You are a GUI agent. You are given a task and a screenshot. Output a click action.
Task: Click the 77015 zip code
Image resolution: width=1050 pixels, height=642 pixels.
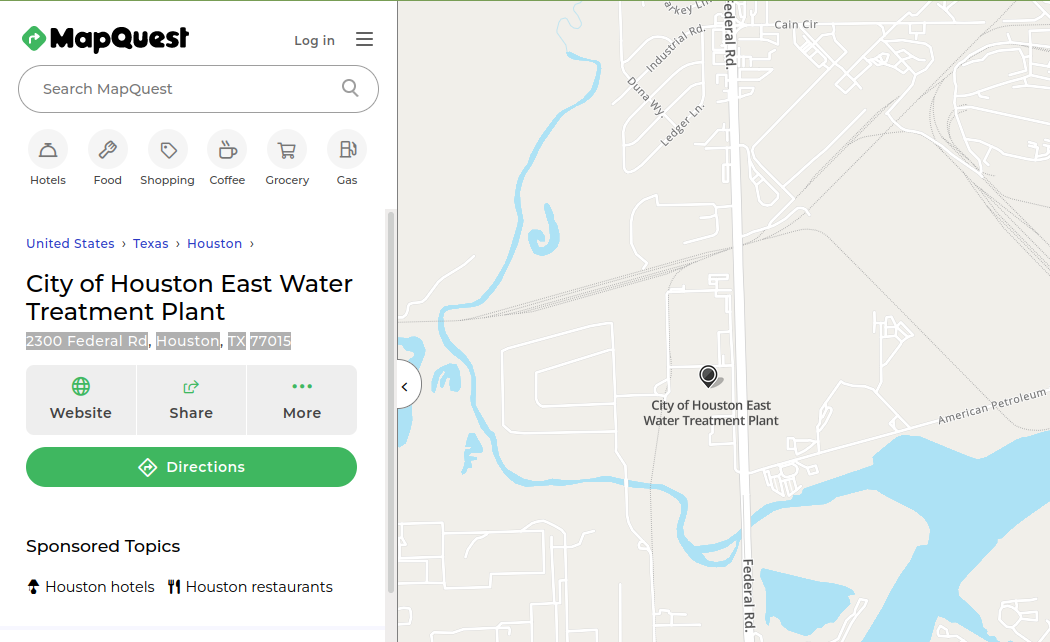coord(271,341)
